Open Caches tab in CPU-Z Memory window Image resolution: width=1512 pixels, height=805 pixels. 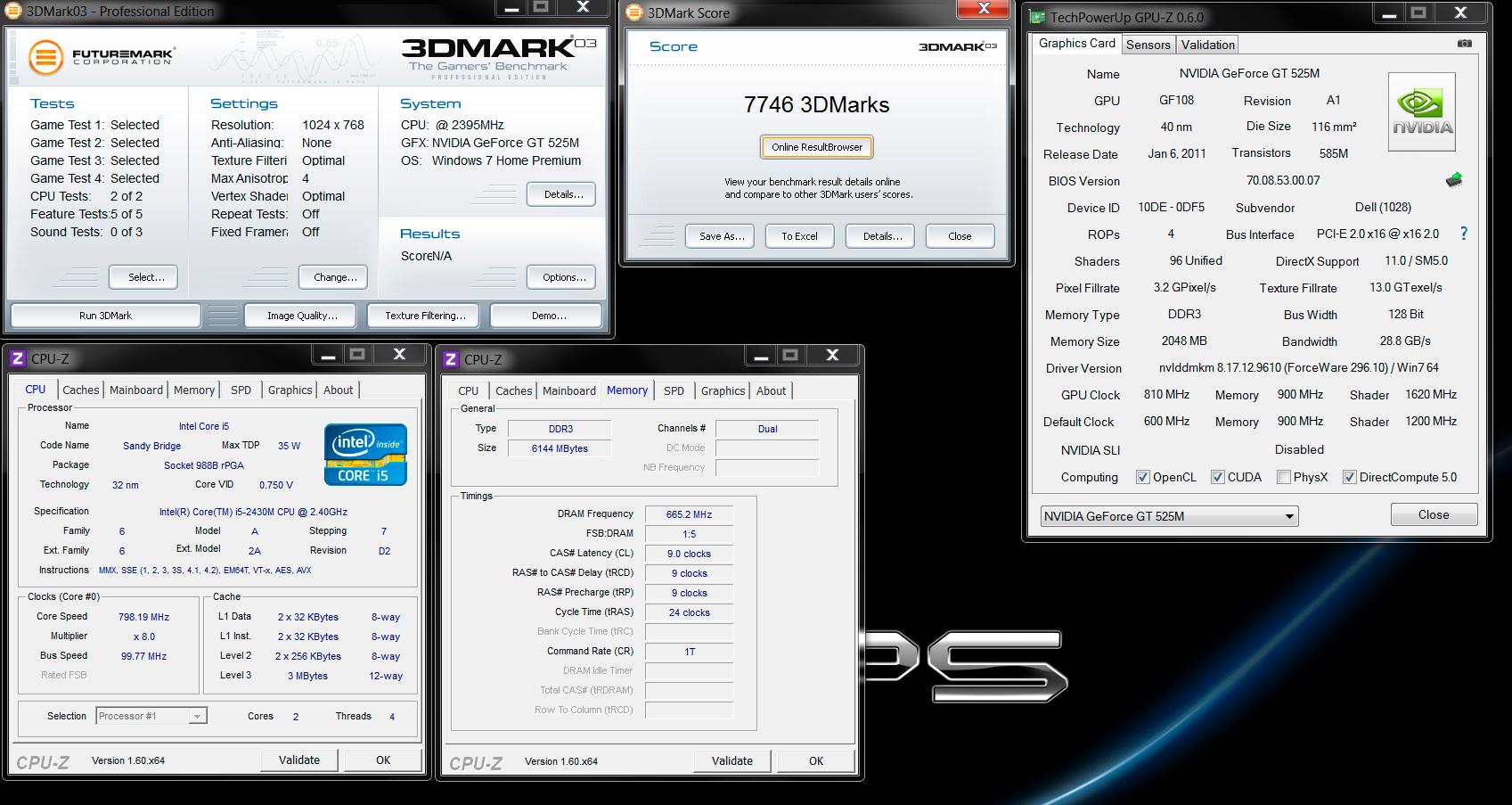(514, 390)
